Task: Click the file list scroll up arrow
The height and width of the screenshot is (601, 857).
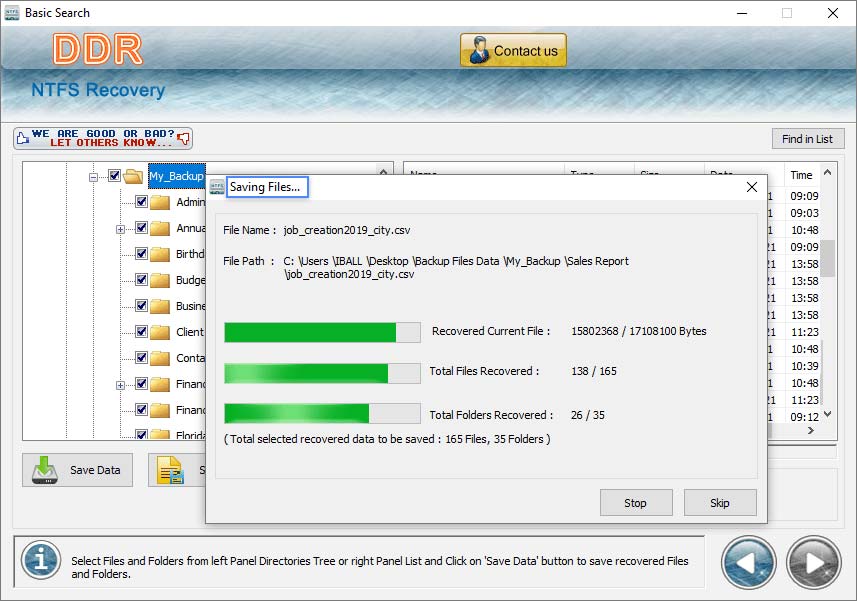Action: click(x=827, y=172)
